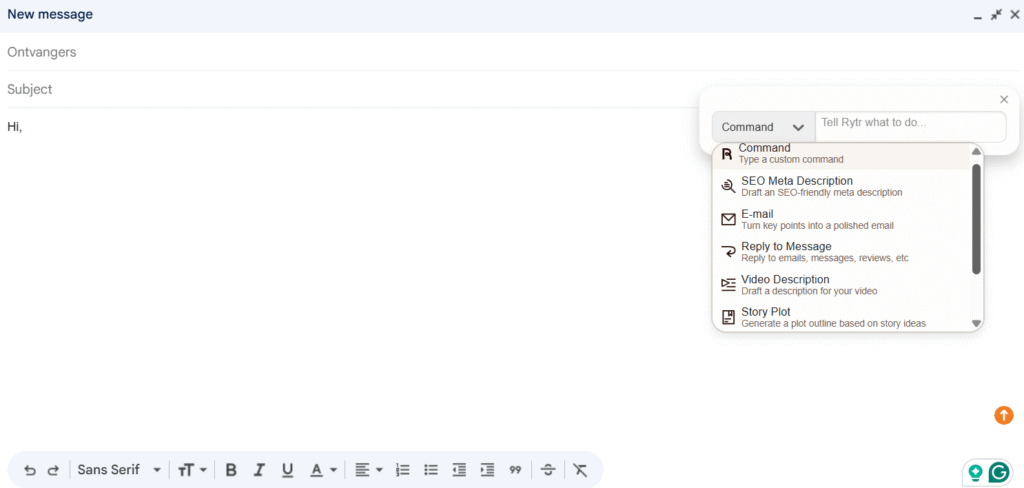Apply quote formatting
This screenshot has height=488, width=1024.
pyautogui.click(x=515, y=470)
